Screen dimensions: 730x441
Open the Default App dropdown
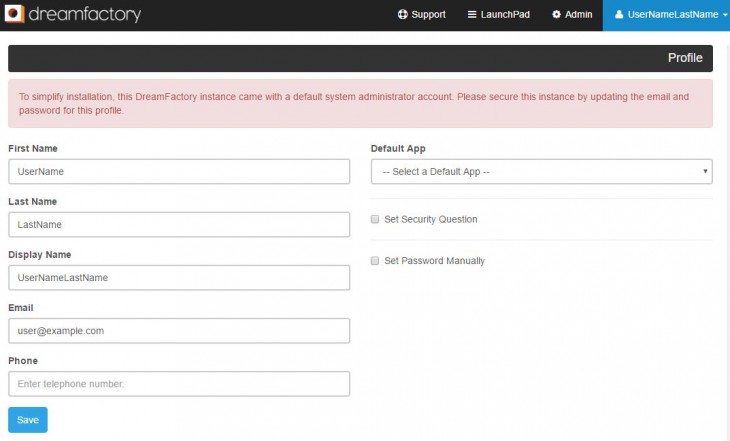point(541,172)
